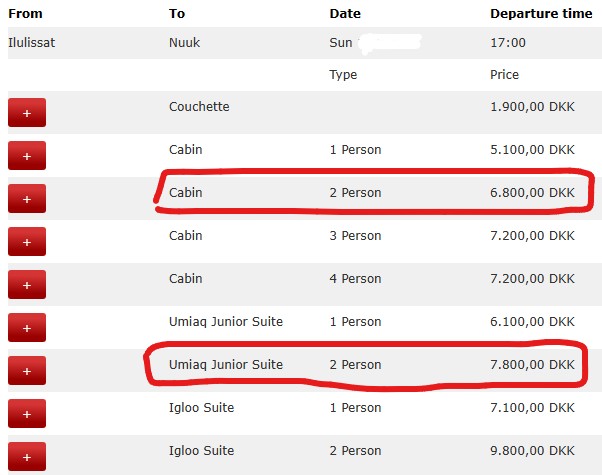The height and width of the screenshot is (475, 602).
Task: Add the Couchette option with plus button
Action: [x=27, y=113]
